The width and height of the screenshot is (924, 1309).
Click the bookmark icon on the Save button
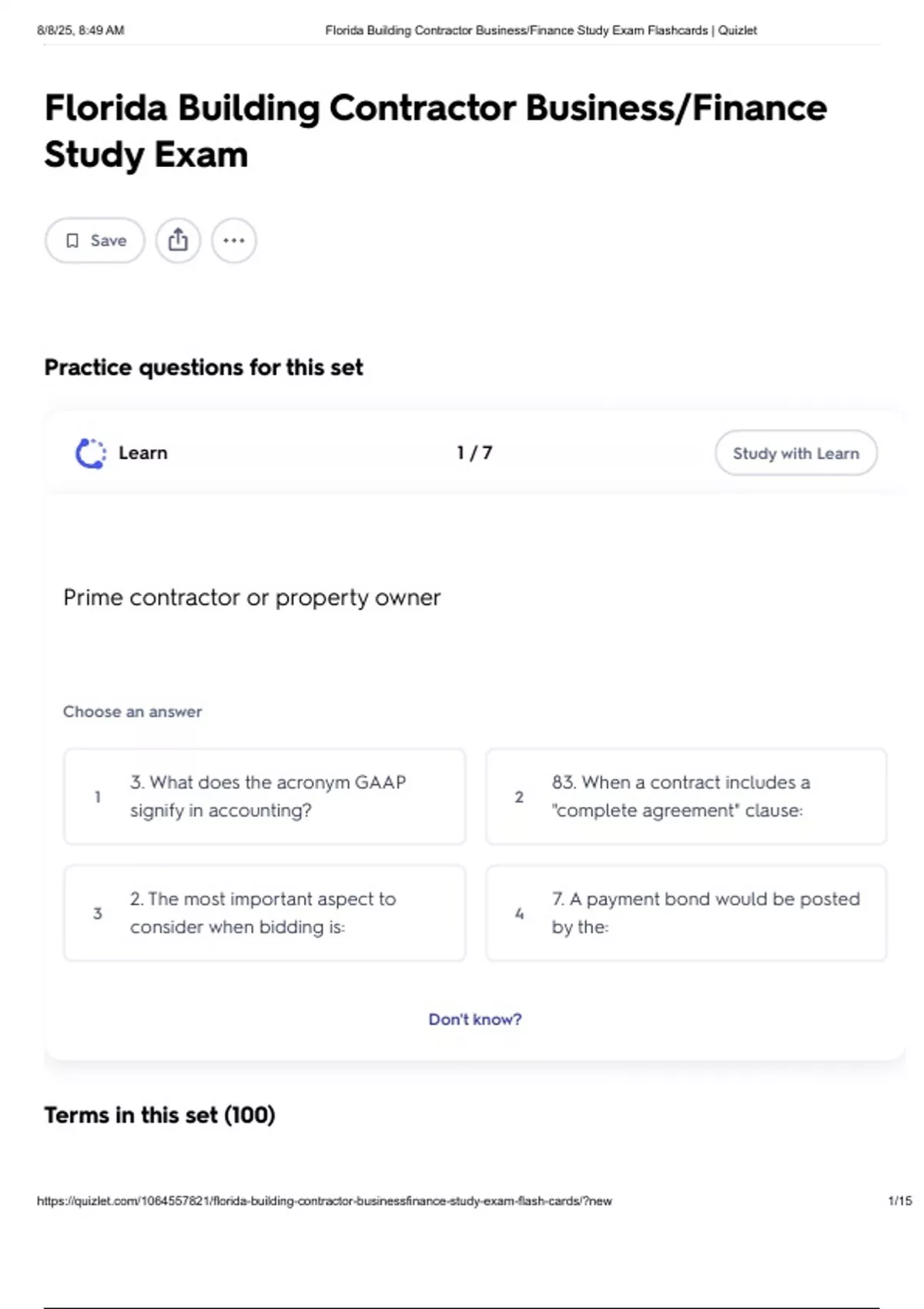(x=72, y=241)
